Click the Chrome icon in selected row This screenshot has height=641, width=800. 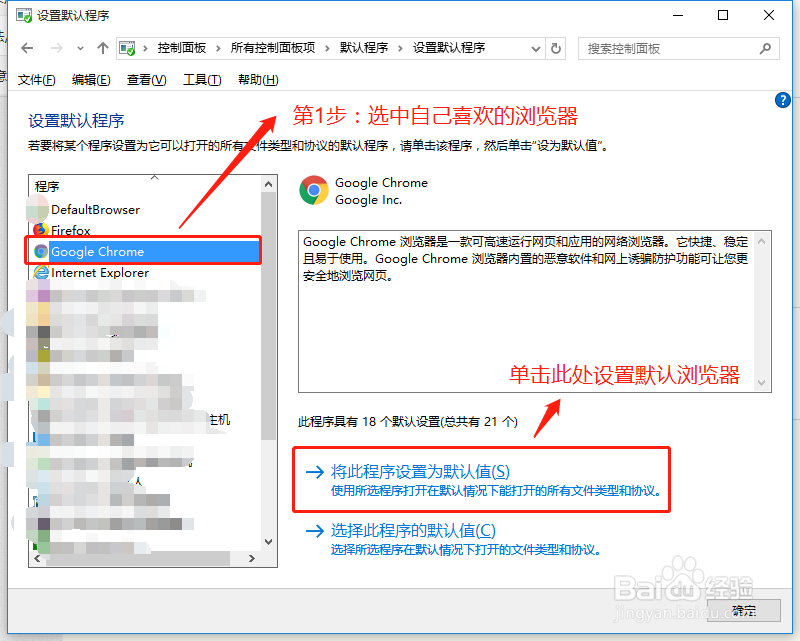tap(41, 251)
